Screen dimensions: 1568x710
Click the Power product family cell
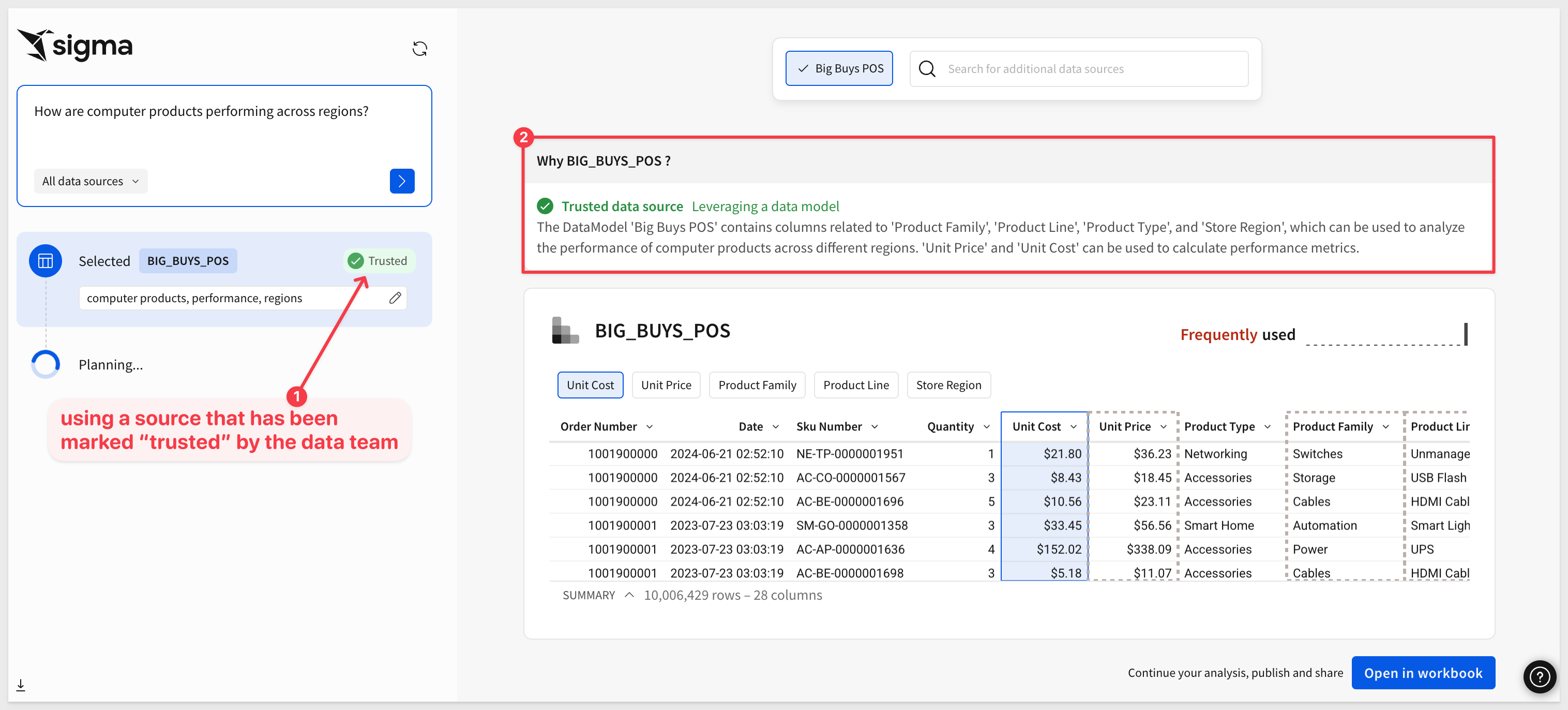coord(1310,549)
